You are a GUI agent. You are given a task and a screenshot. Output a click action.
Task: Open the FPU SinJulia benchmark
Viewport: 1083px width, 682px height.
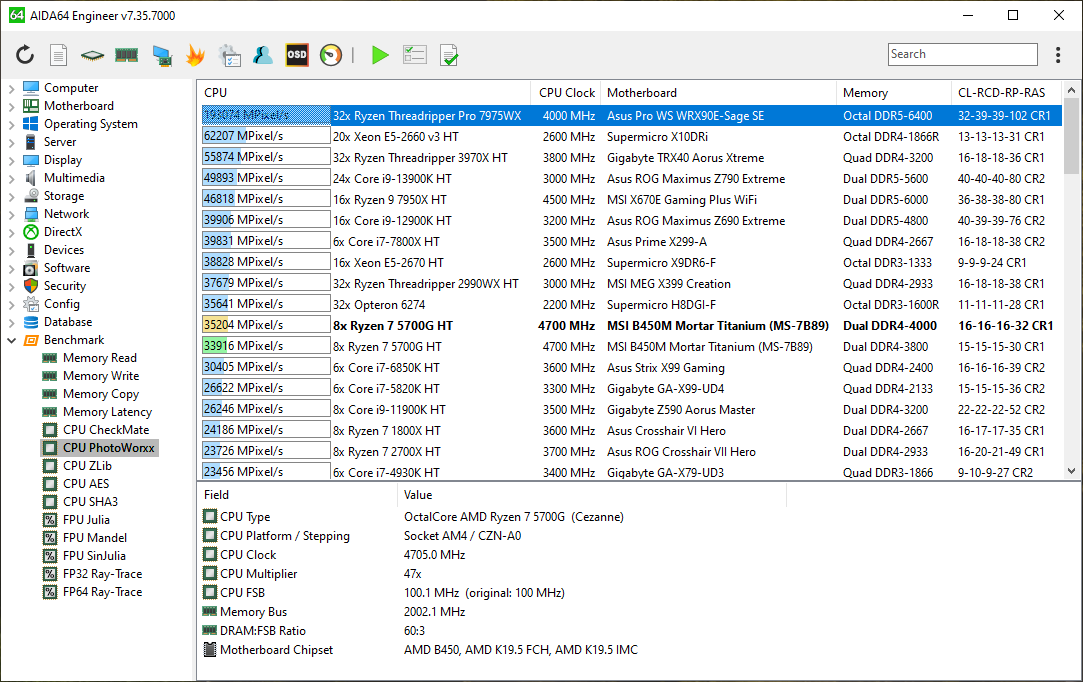pyautogui.click(x=94, y=555)
